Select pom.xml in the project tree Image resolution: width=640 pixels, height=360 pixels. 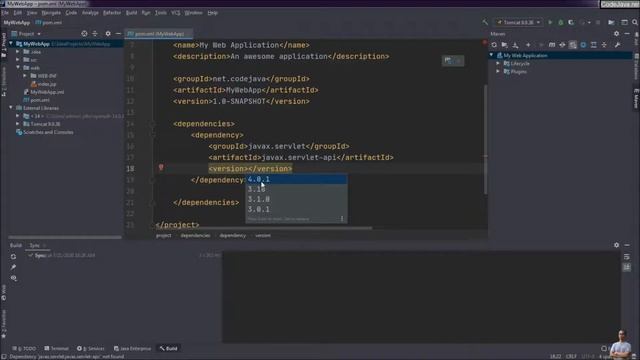36,100
